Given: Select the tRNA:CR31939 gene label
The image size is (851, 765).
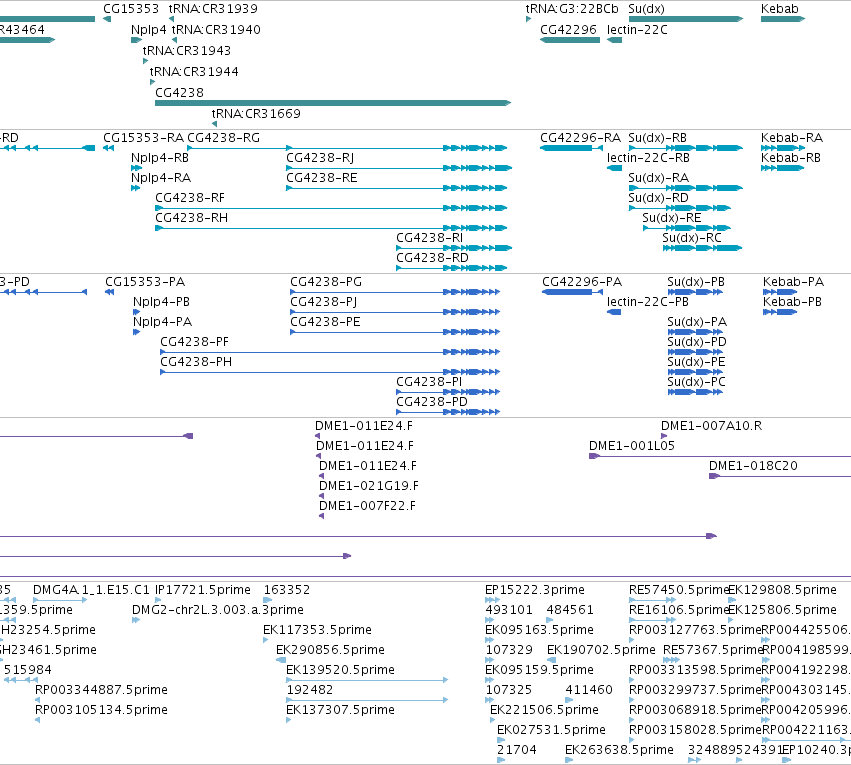Looking at the screenshot, I should 213,9.
